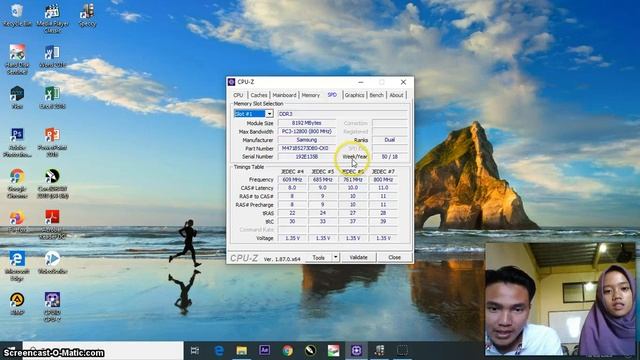
Task: Open the Speccy desktop shortcut
Action: pos(87,15)
